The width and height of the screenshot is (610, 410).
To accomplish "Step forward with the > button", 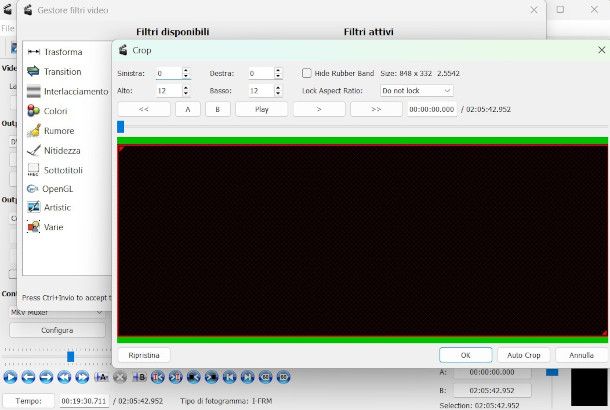I will click(x=319, y=109).
